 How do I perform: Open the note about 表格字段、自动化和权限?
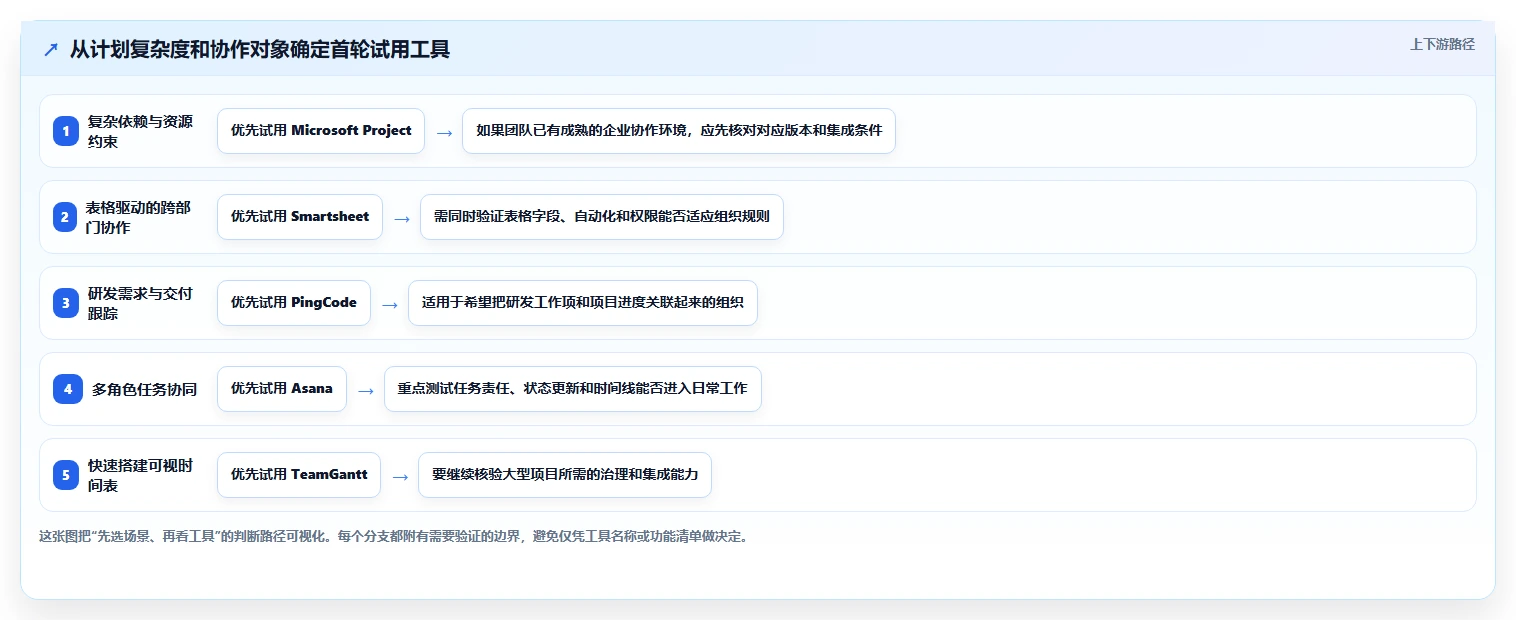(602, 217)
